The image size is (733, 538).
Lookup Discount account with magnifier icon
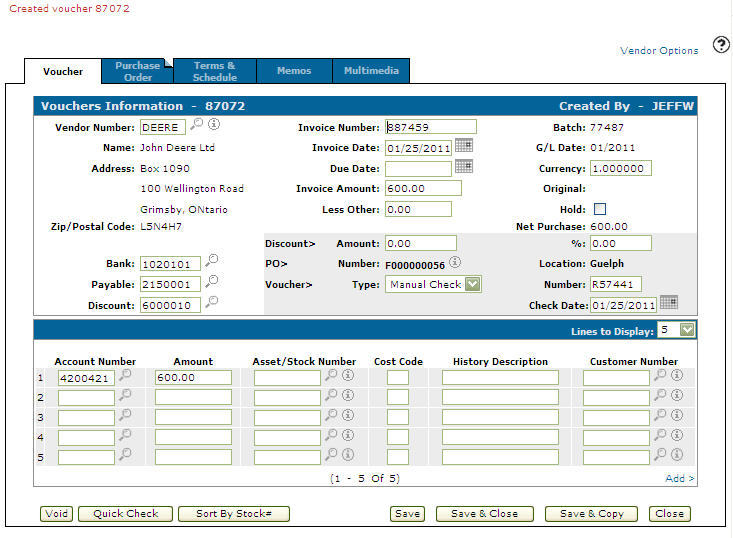(212, 301)
